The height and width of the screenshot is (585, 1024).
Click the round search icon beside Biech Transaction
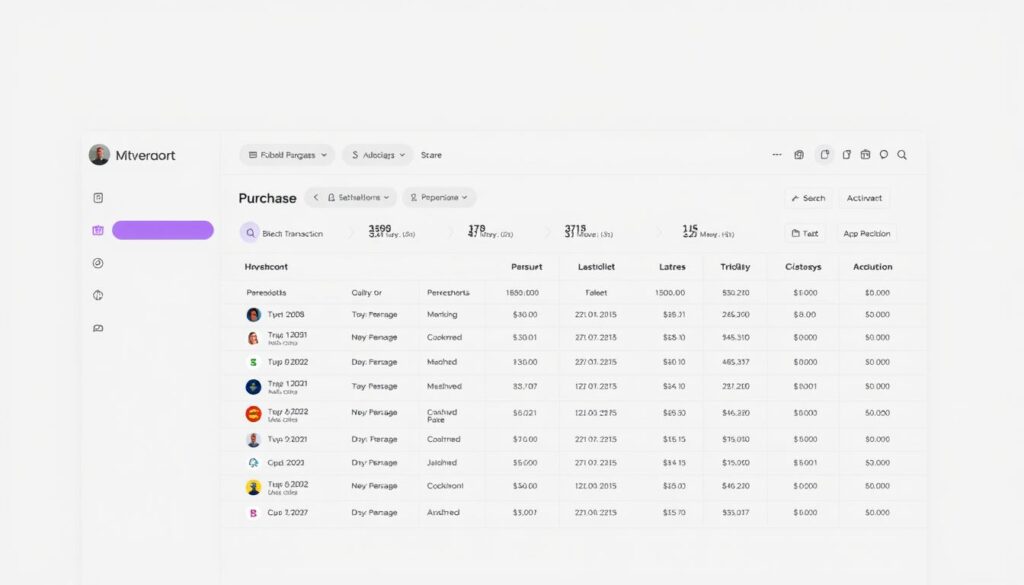point(249,233)
